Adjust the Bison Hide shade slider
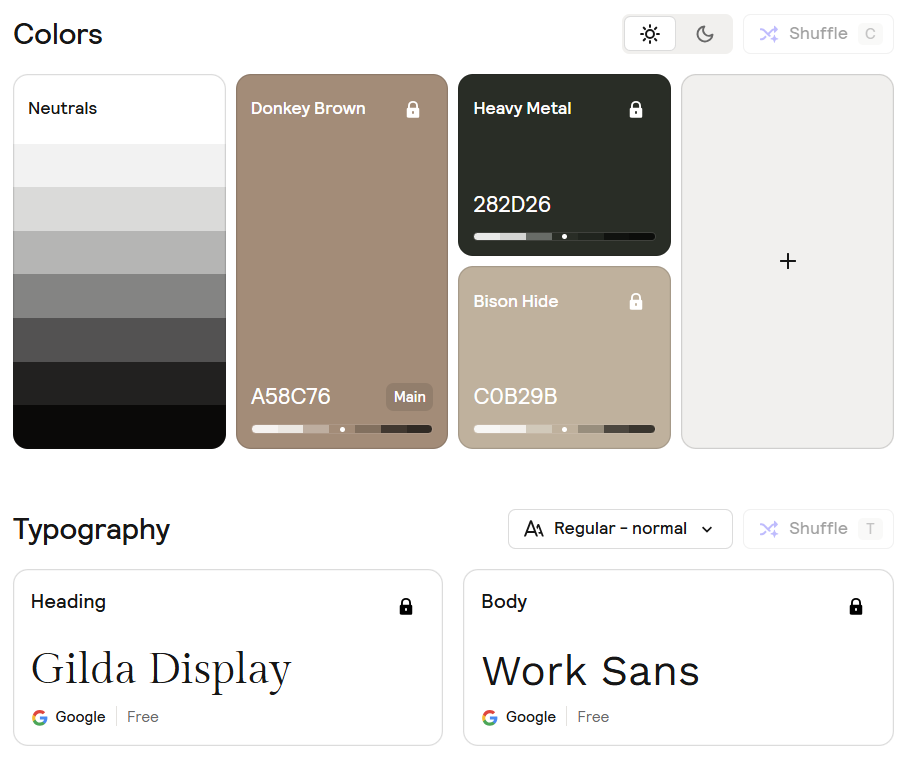The height and width of the screenshot is (765, 912). coord(564,429)
